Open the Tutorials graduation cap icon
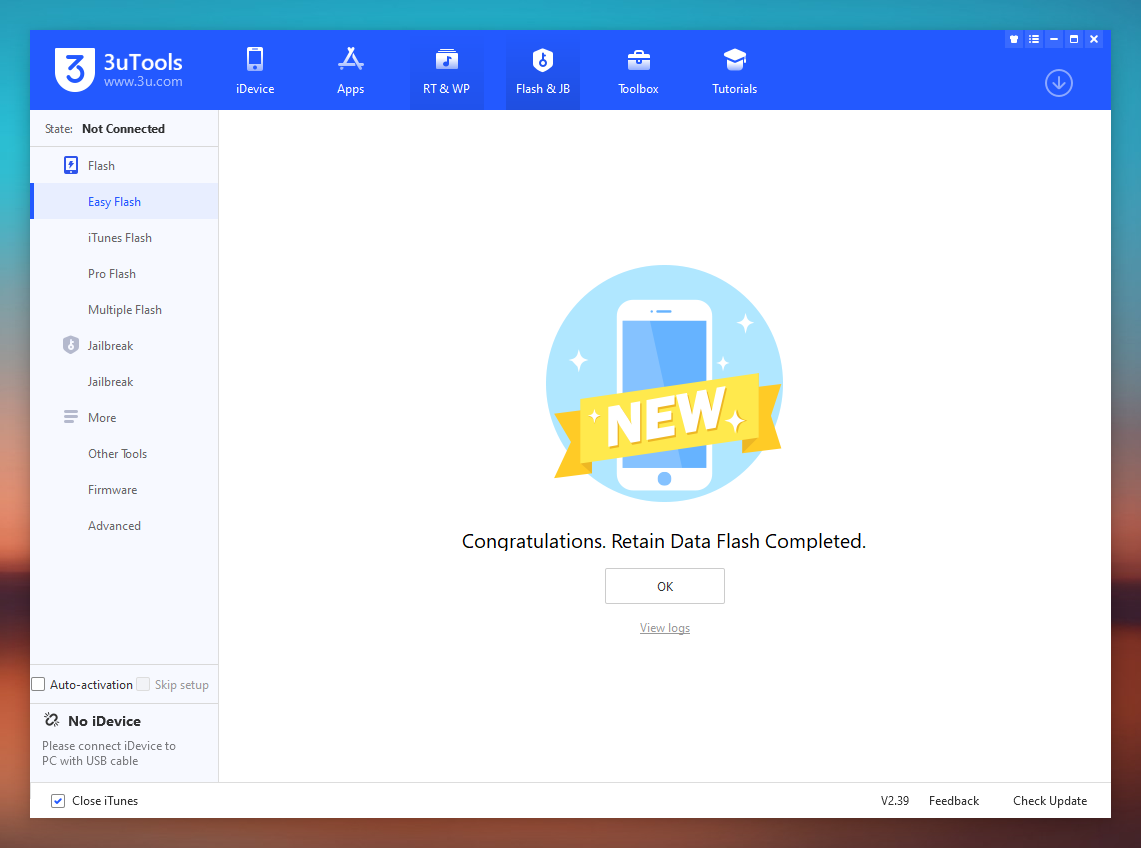This screenshot has width=1141, height=848. [x=734, y=60]
